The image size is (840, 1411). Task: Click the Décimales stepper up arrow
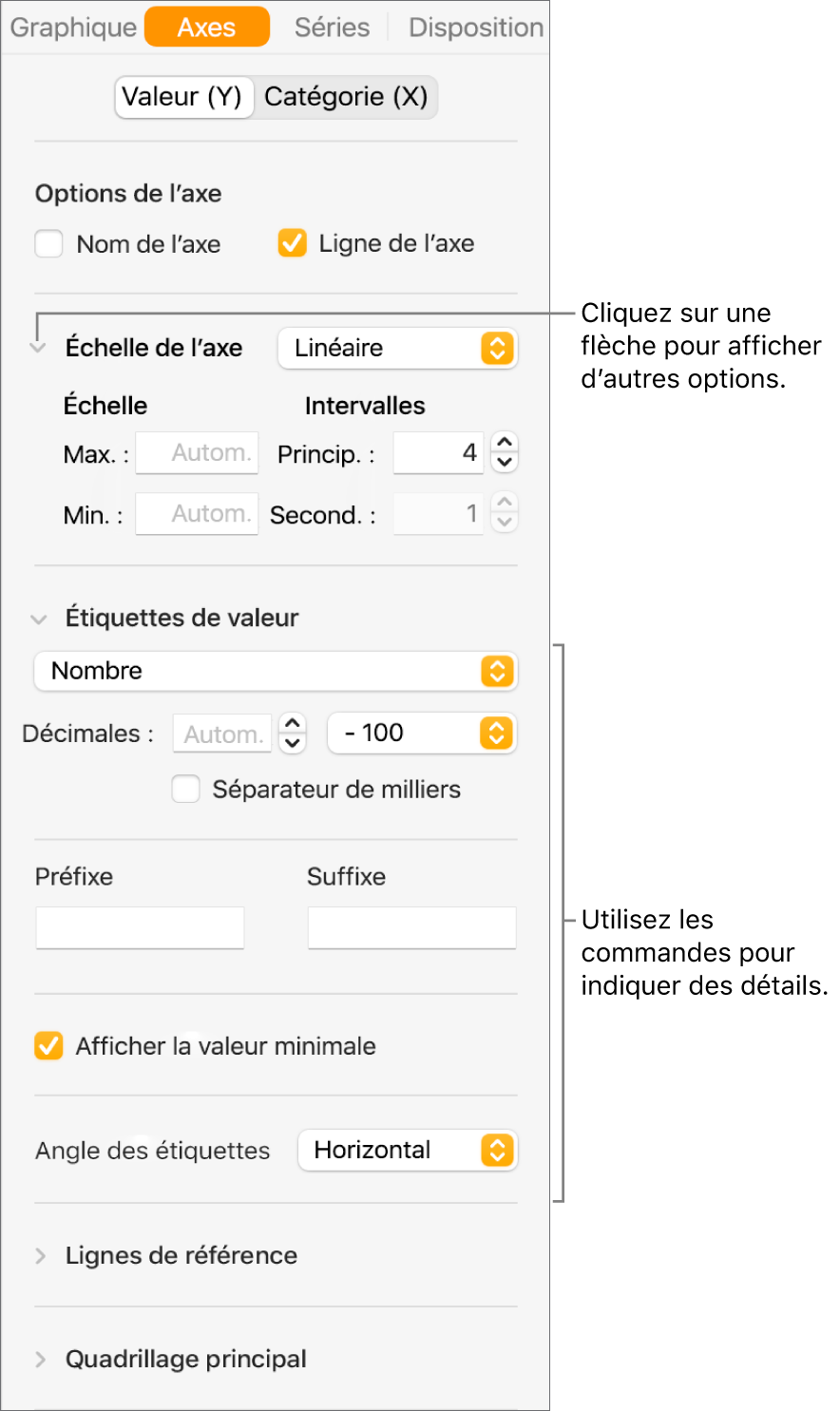pyautogui.click(x=294, y=723)
